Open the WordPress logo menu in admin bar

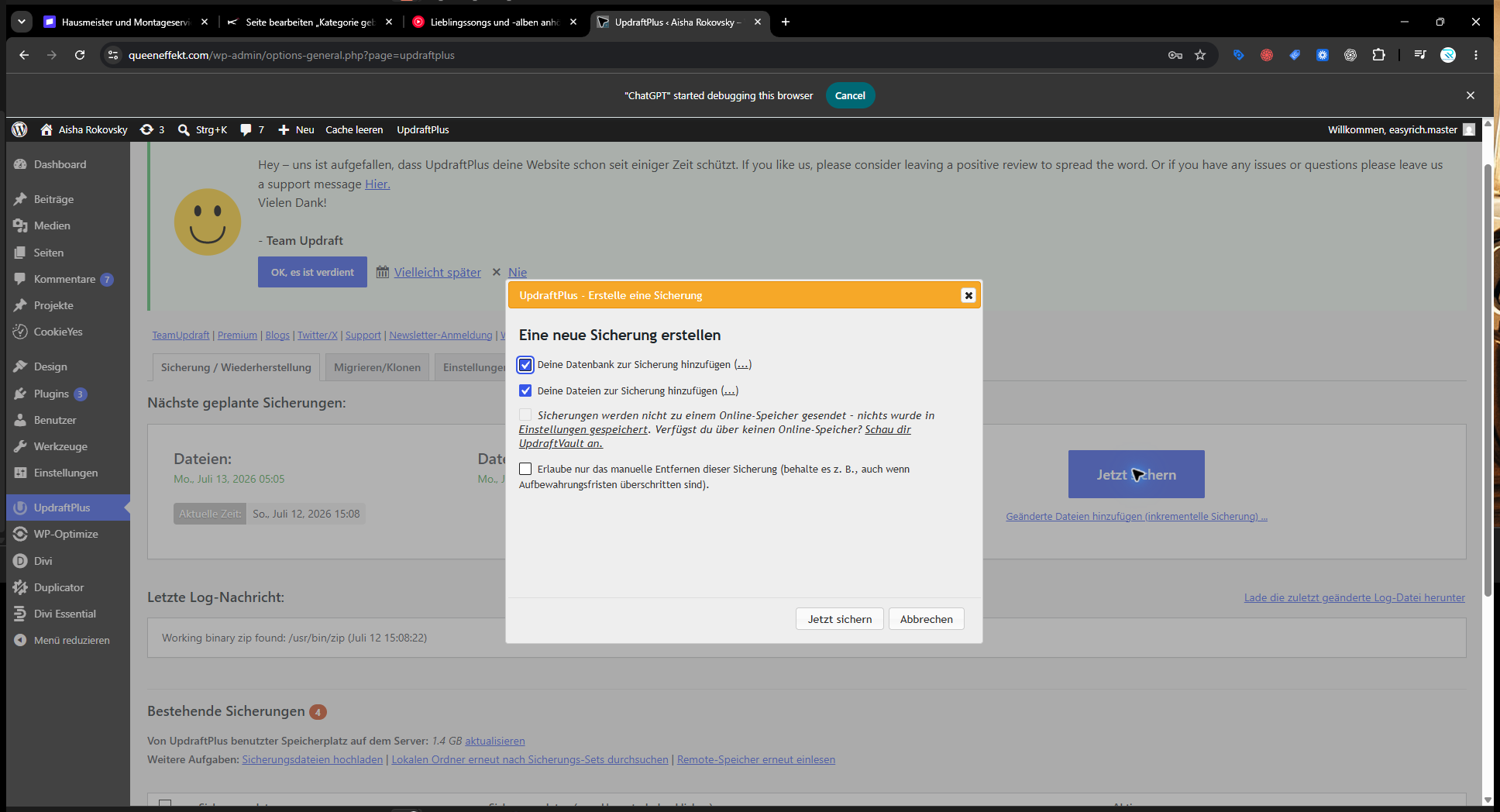click(x=20, y=129)
